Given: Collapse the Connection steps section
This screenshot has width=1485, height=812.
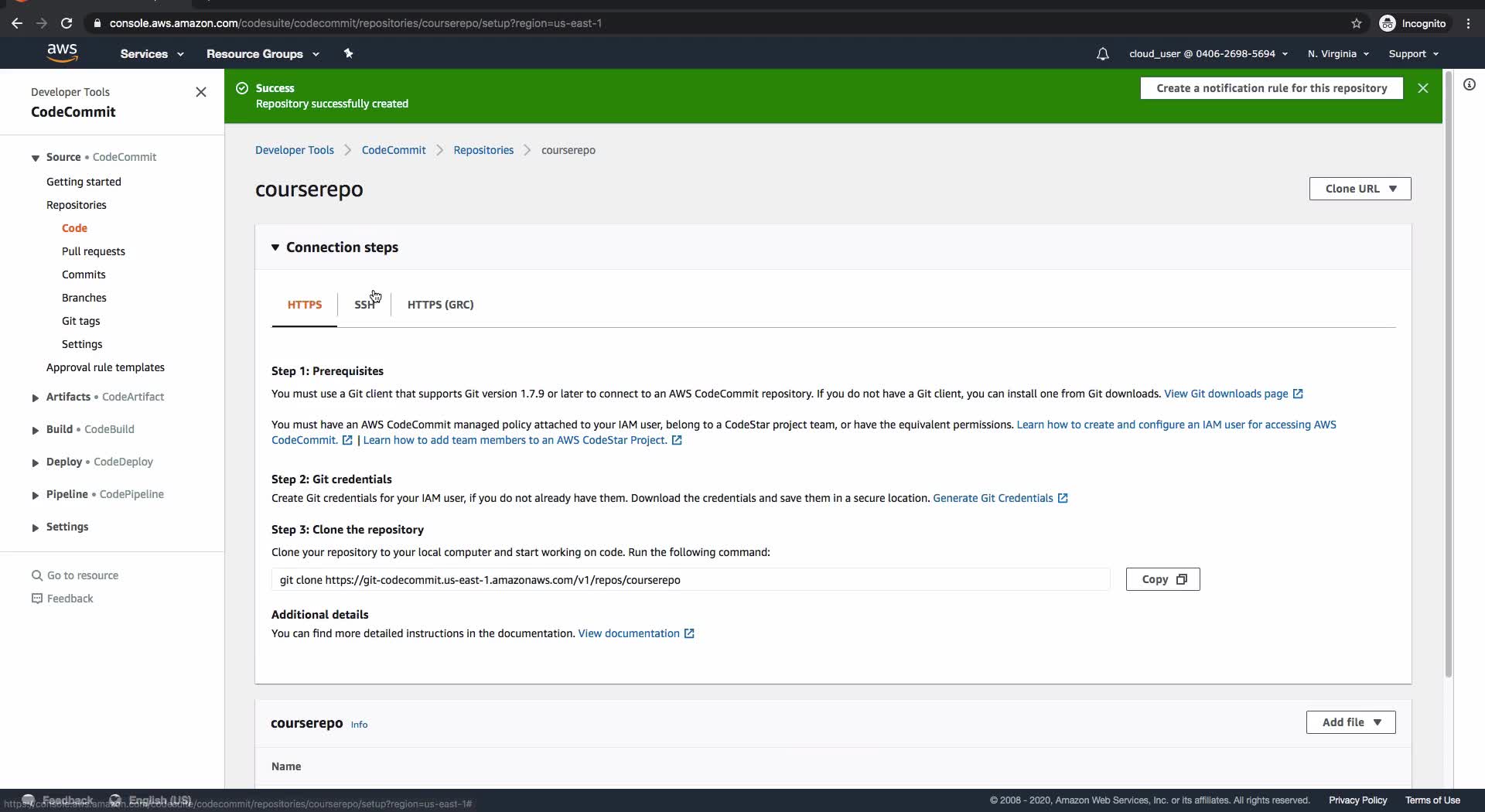Looking at the screenshot, I should point(275,247).
